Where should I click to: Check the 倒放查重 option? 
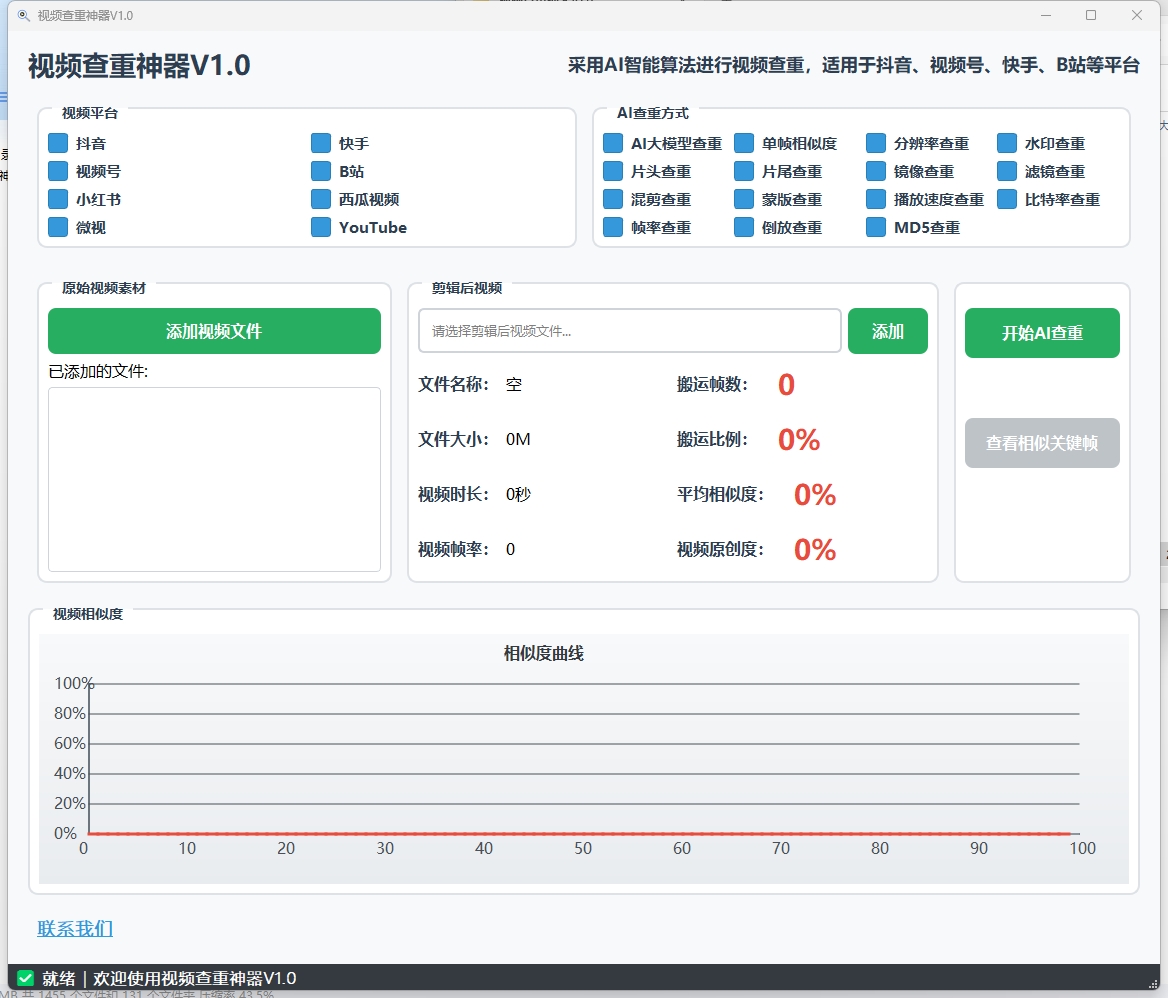[744, 227]
